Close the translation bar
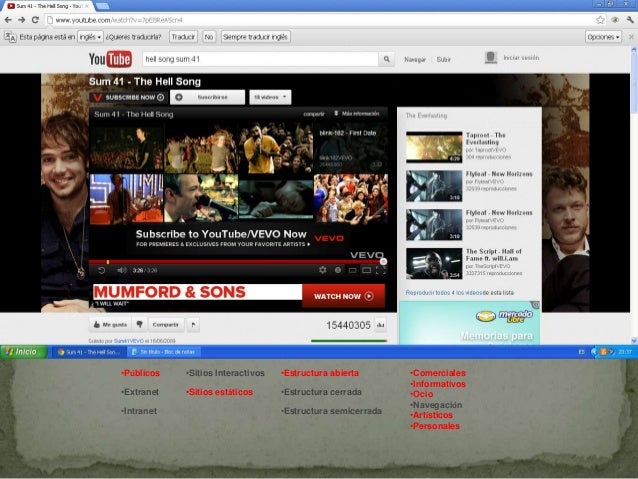Viewport: 638px width, 479px height. [x=631, y=37]
